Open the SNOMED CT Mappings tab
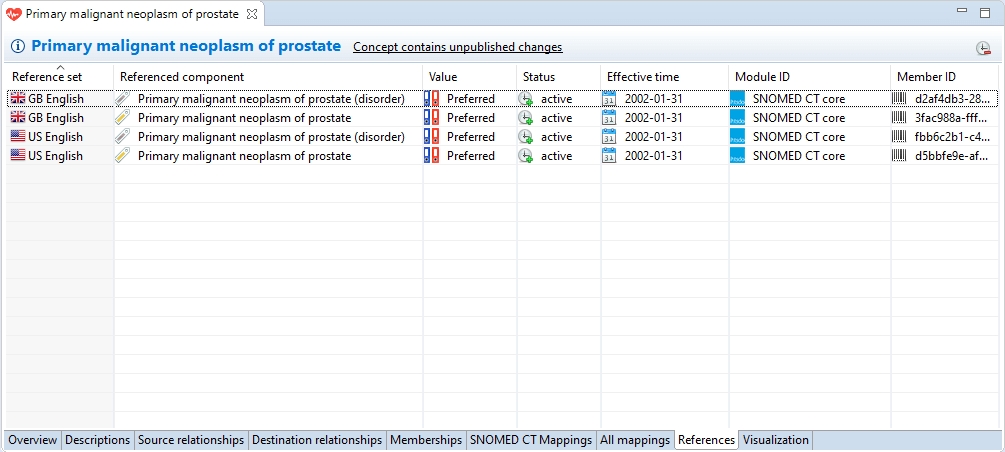Image resolution: width=1005 pixels, height=452 pixels. [x=531, y=440]
